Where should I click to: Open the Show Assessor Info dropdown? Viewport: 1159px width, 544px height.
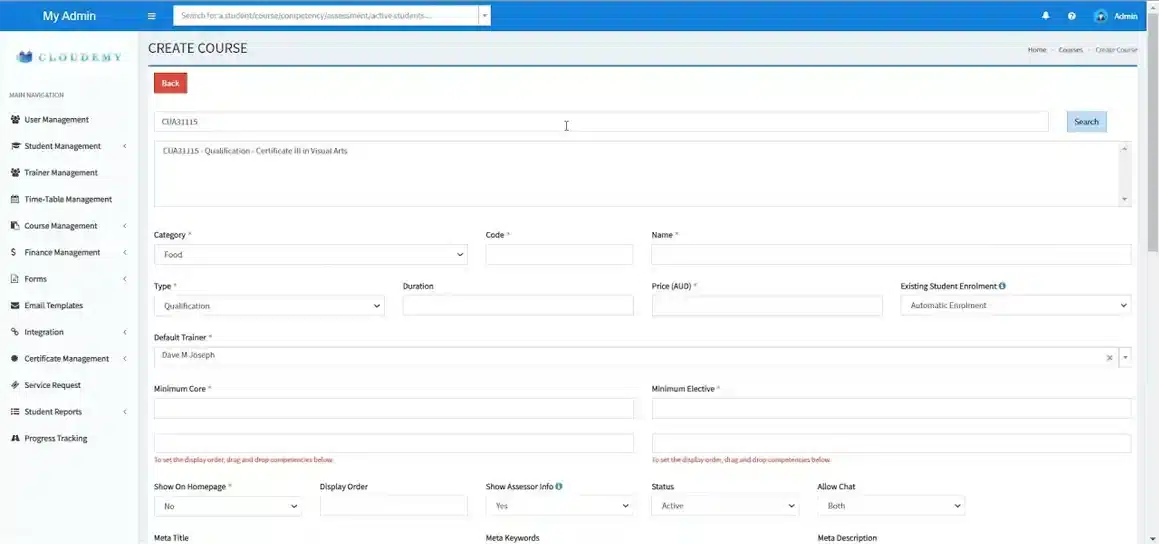[560, 506]
